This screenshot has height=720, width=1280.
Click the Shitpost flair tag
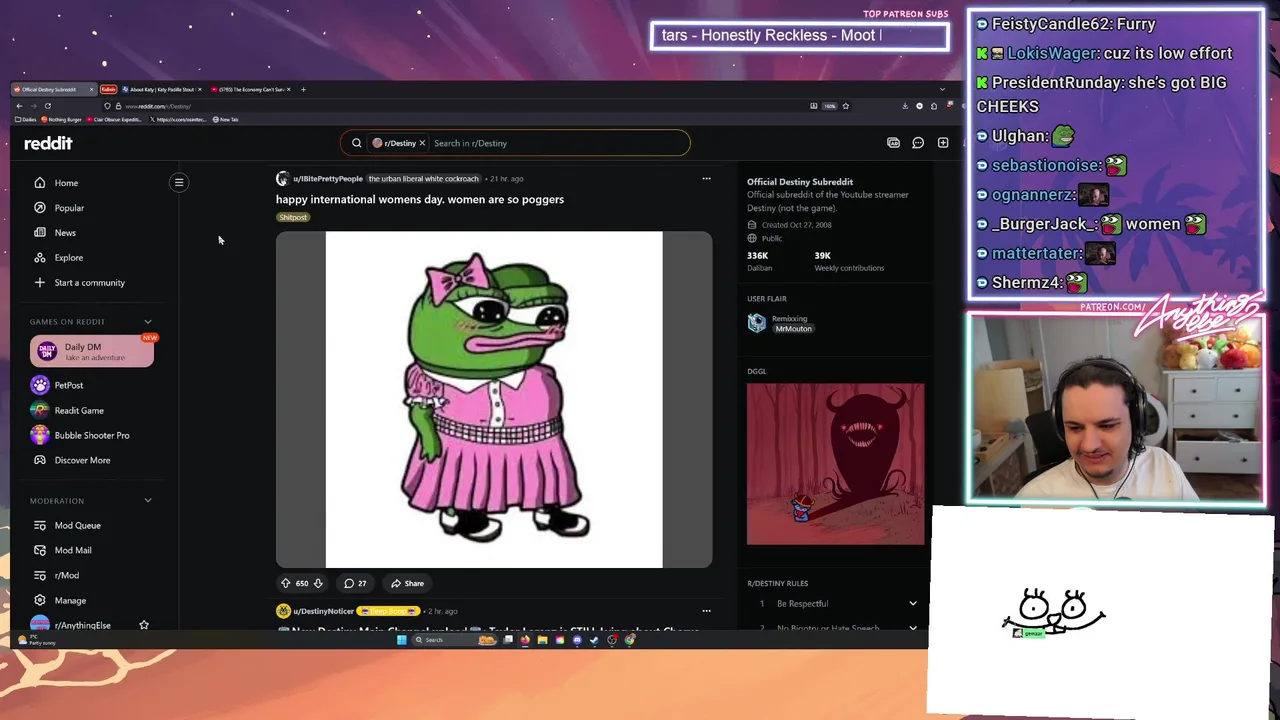(x=293, y=217)
